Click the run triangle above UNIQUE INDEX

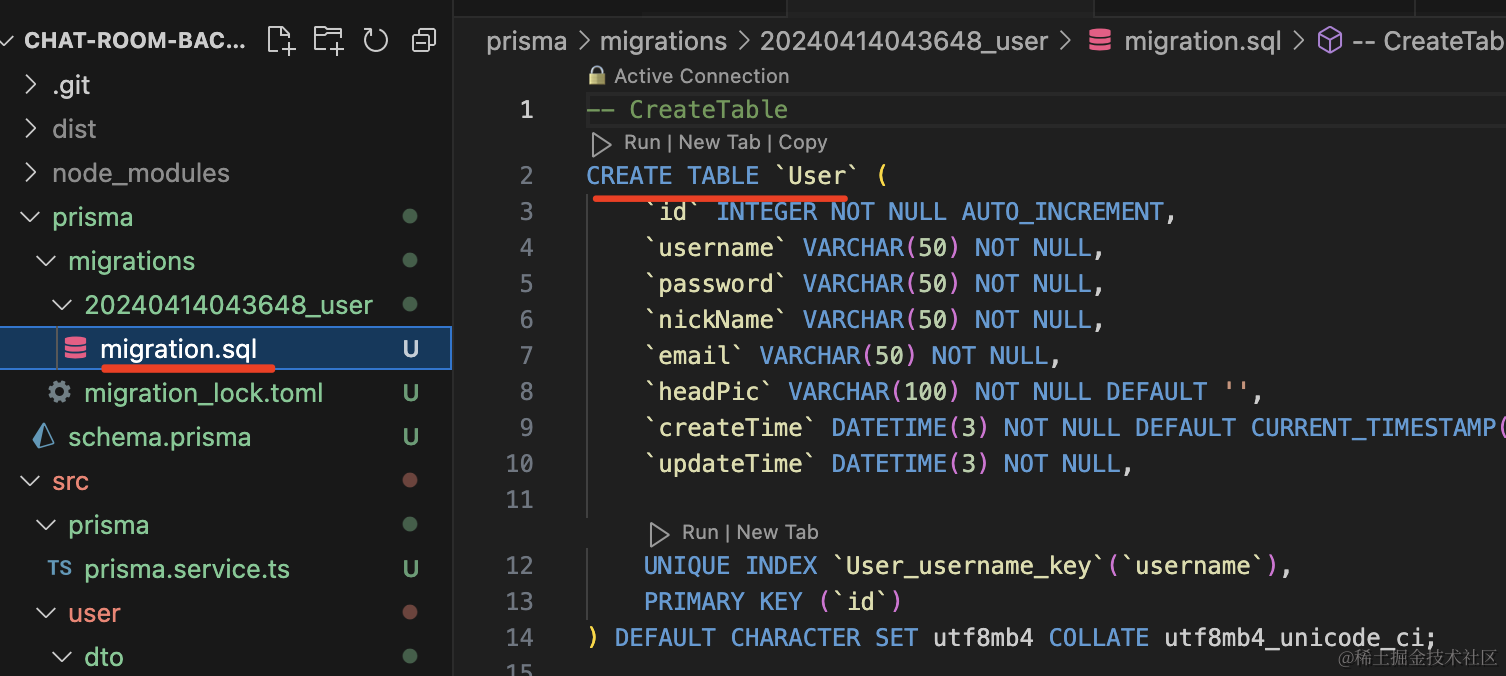pos(658,533)
